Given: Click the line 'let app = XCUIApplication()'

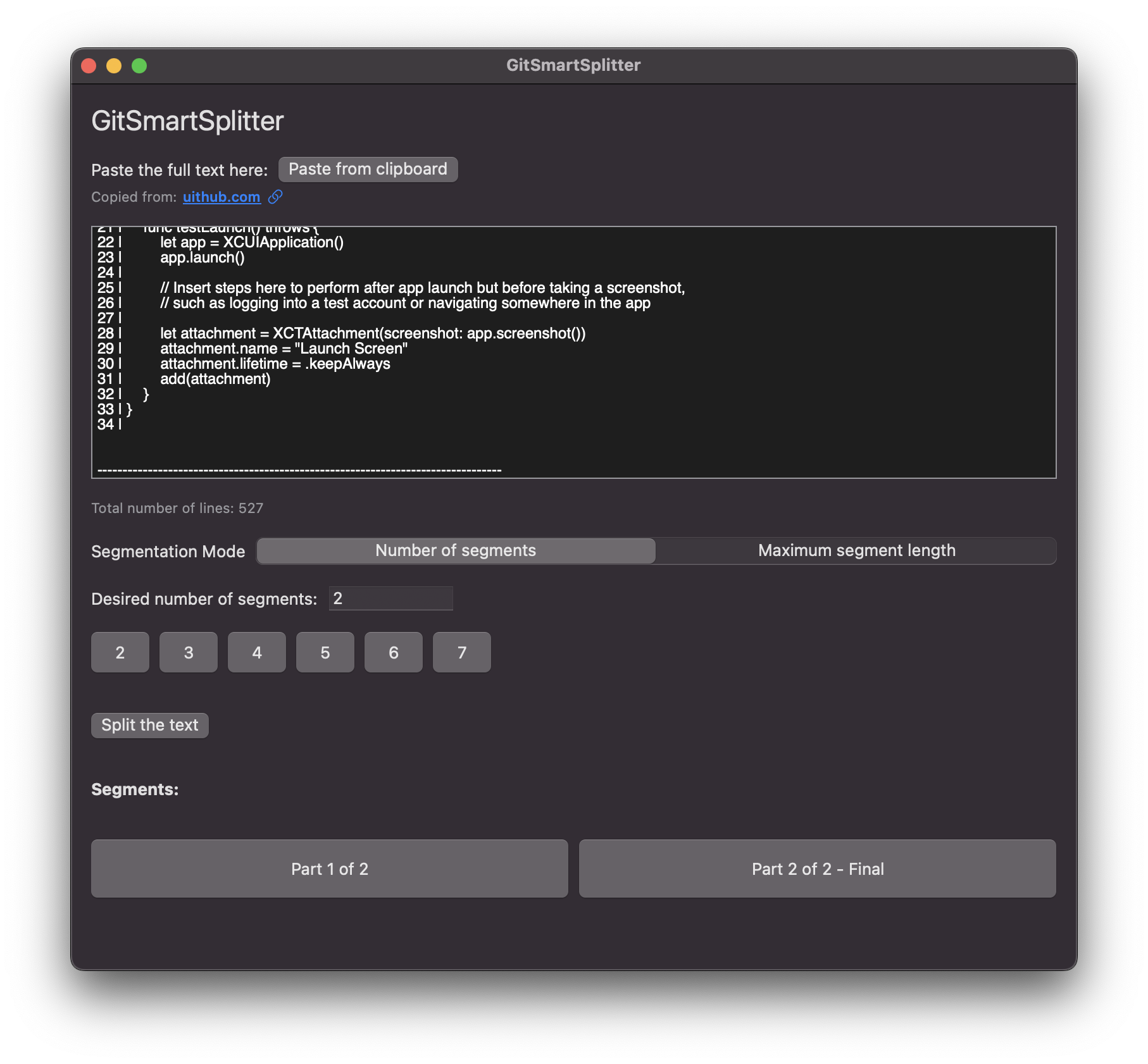Looking at the screenshot, I should 252,242.
